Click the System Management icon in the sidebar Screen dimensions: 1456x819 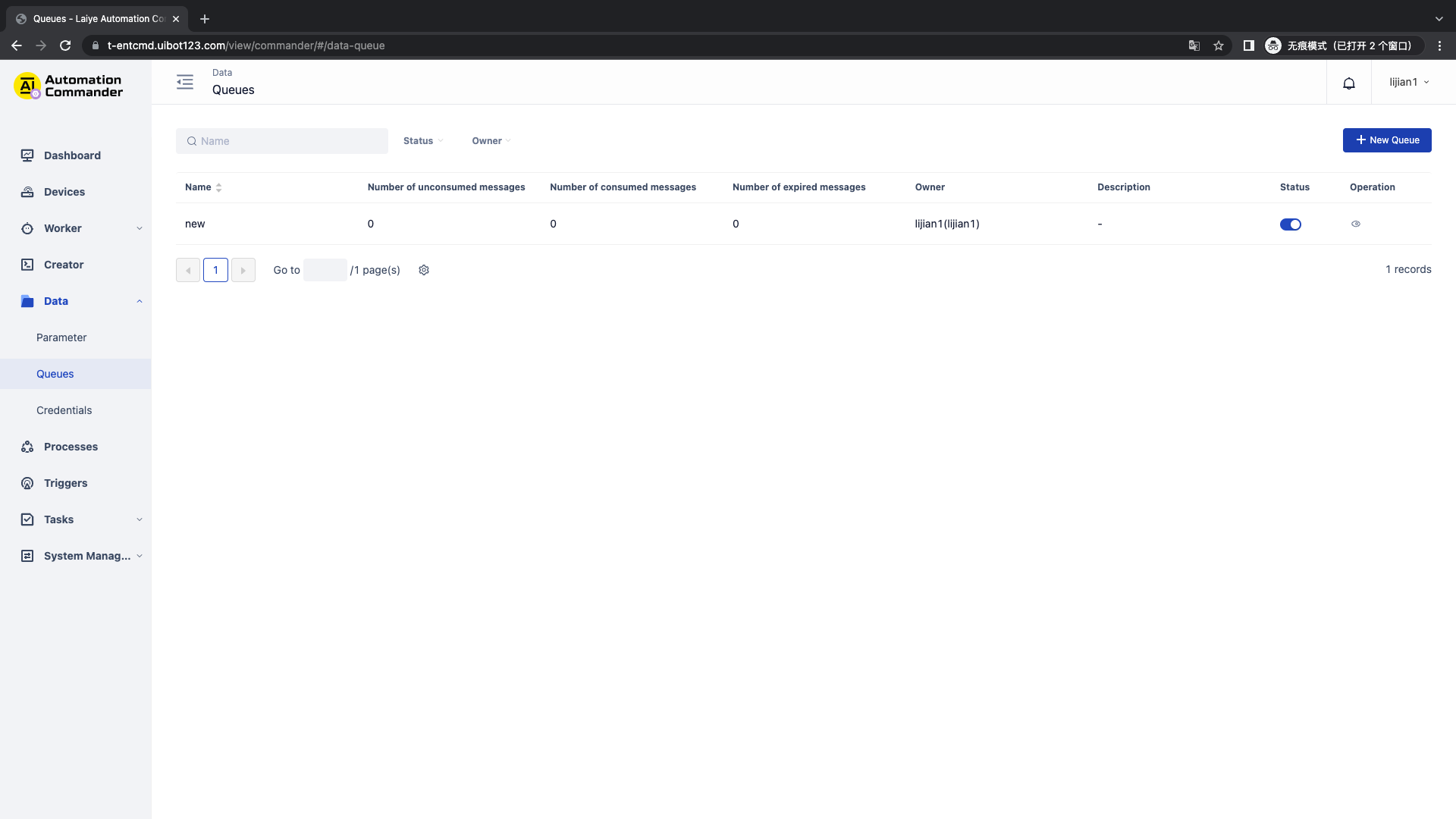[x=27, y=556]
